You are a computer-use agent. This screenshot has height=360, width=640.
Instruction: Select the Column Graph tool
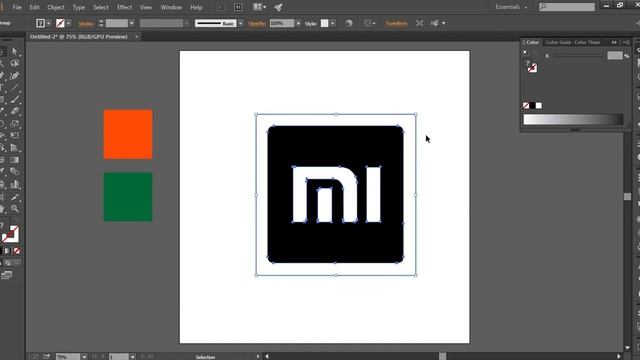tap(15, 184)
